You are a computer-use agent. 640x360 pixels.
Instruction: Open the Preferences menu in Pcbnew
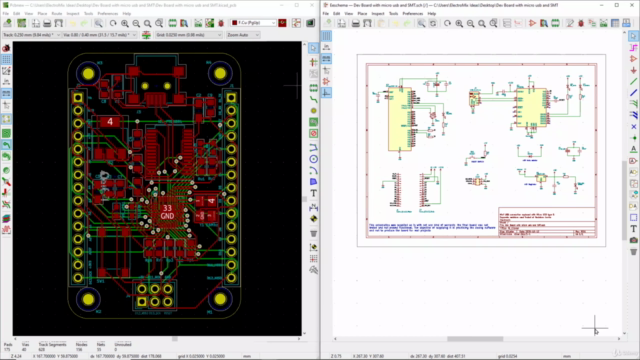[107, 13]
